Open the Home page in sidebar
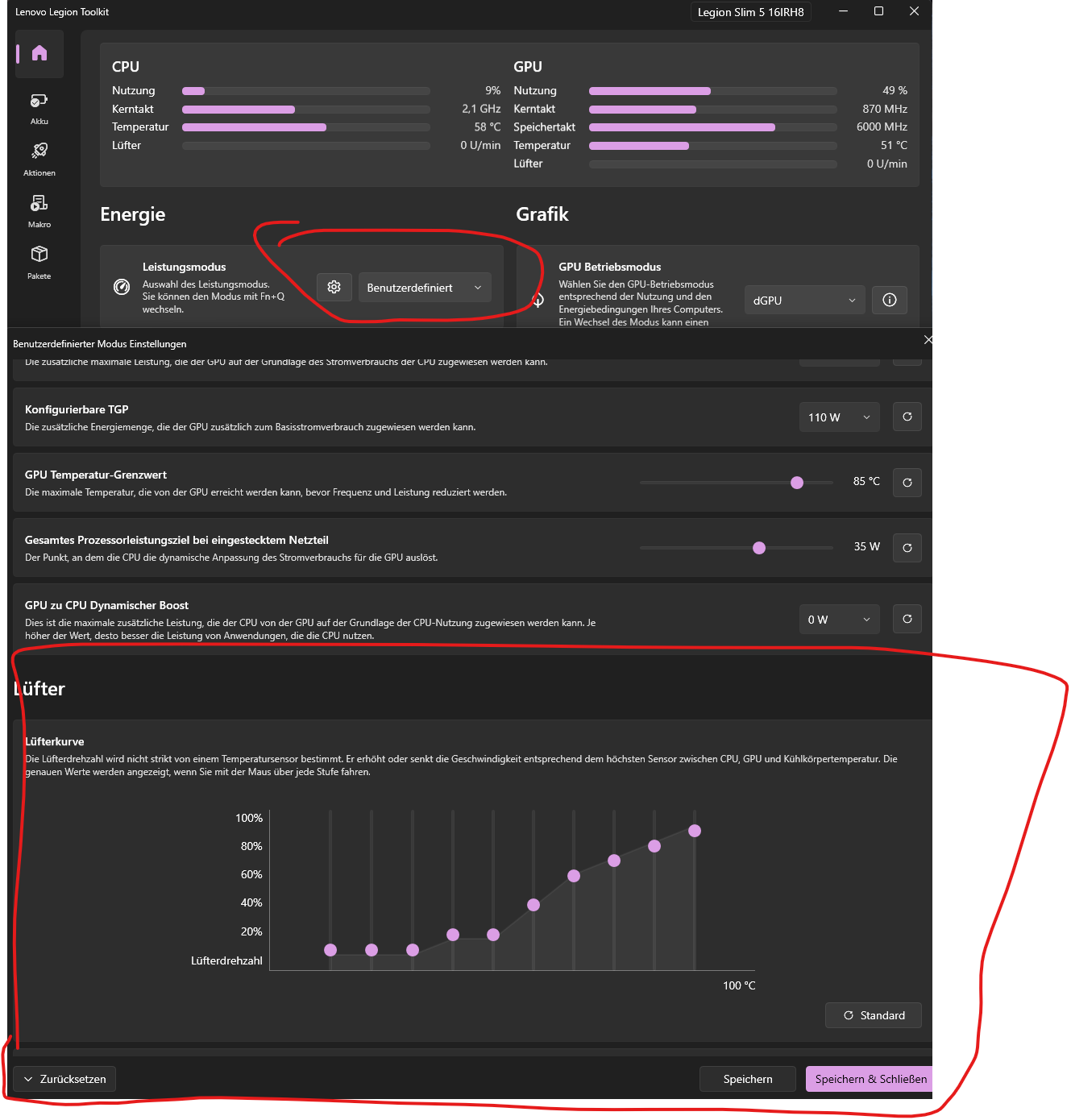1071x1120 pixels. point(39,54)
